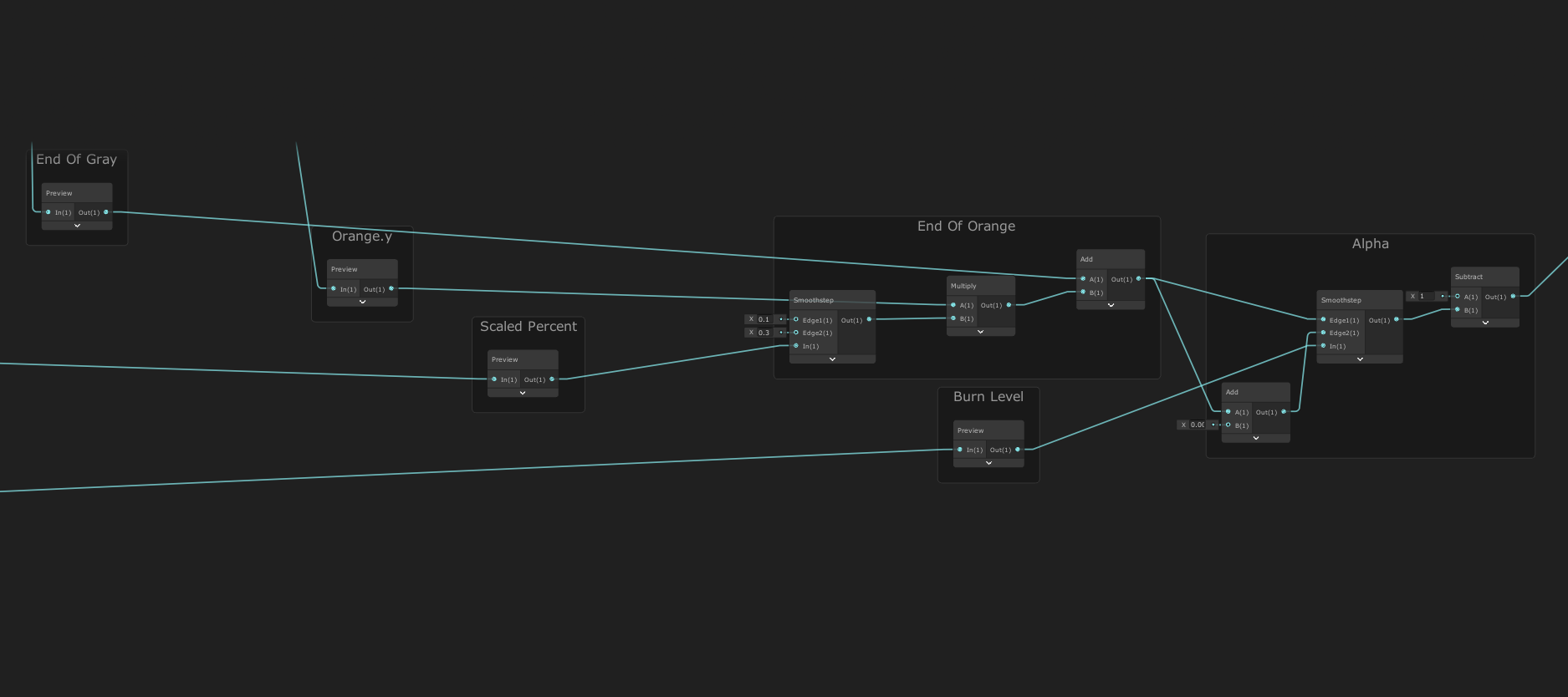The height and width of the screenshot is (697, 1568).
Task: Click the empty Edge2 port in End Of Orange
Action: [x=796, y=333]
